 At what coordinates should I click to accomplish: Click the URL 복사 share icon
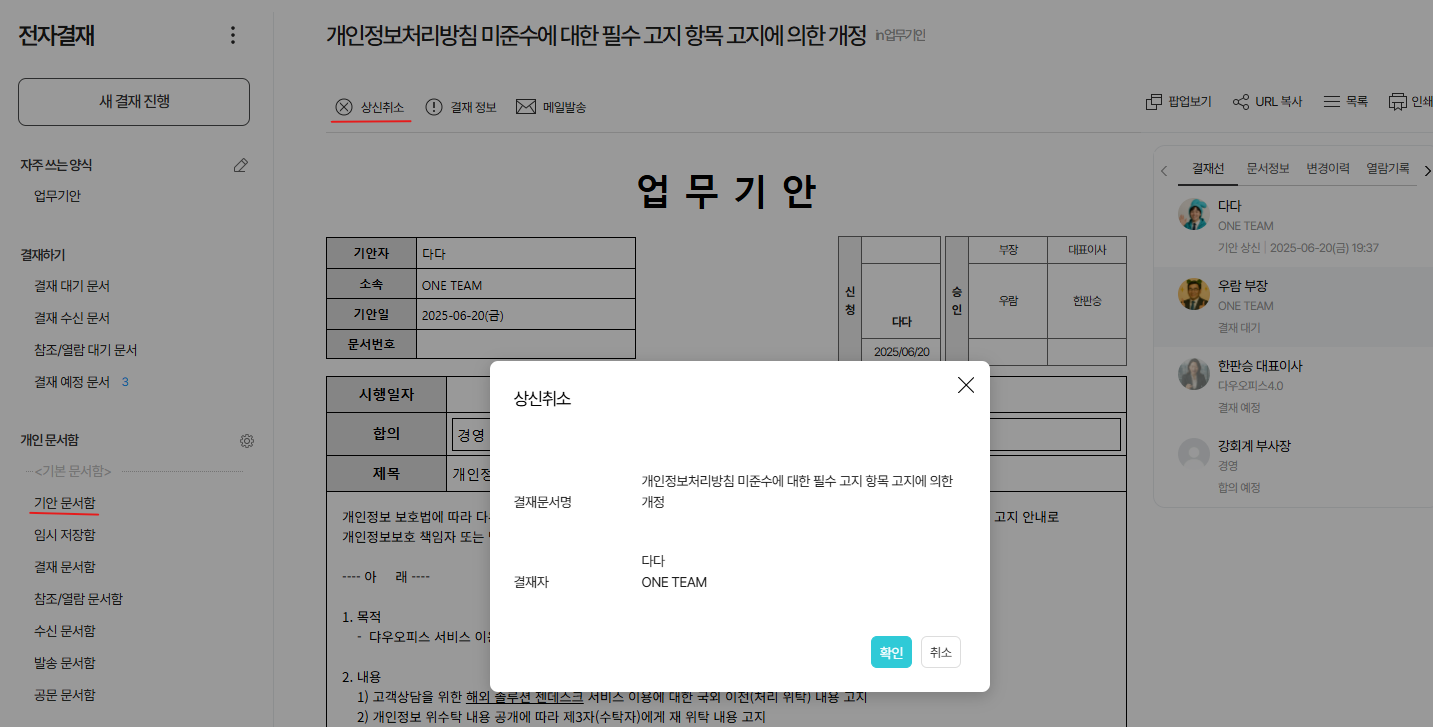tap(1241, 102)
